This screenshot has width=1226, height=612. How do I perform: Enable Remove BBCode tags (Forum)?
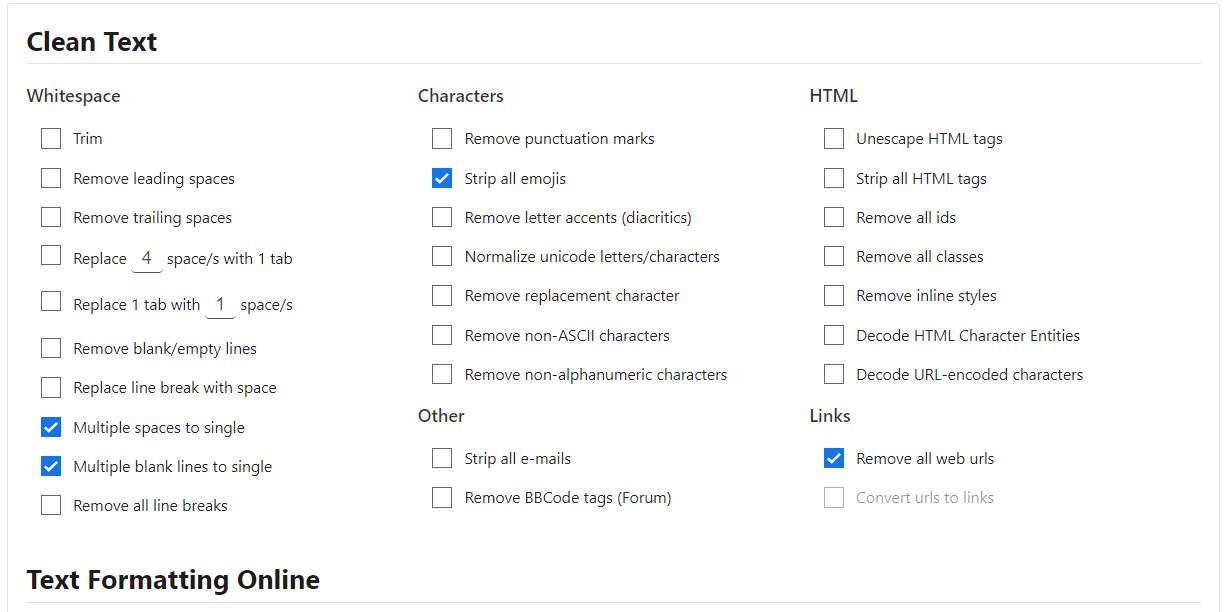[x=442, y=497]
